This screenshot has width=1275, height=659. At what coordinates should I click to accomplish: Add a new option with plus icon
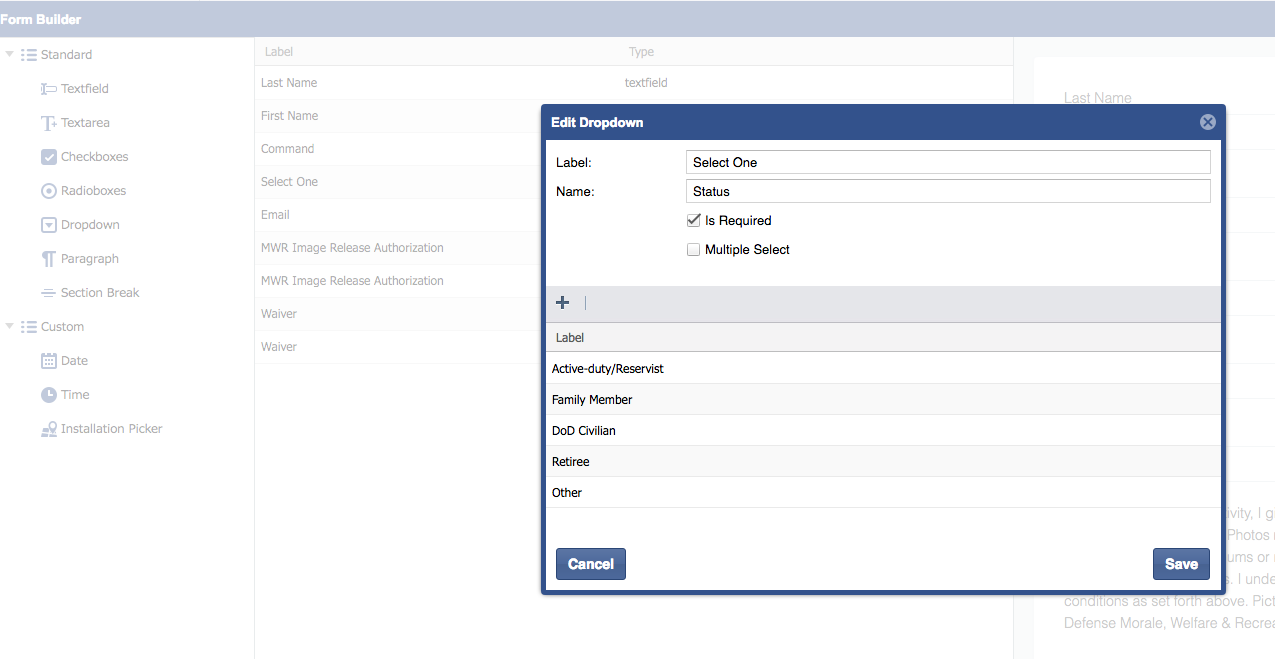[562, 303]
